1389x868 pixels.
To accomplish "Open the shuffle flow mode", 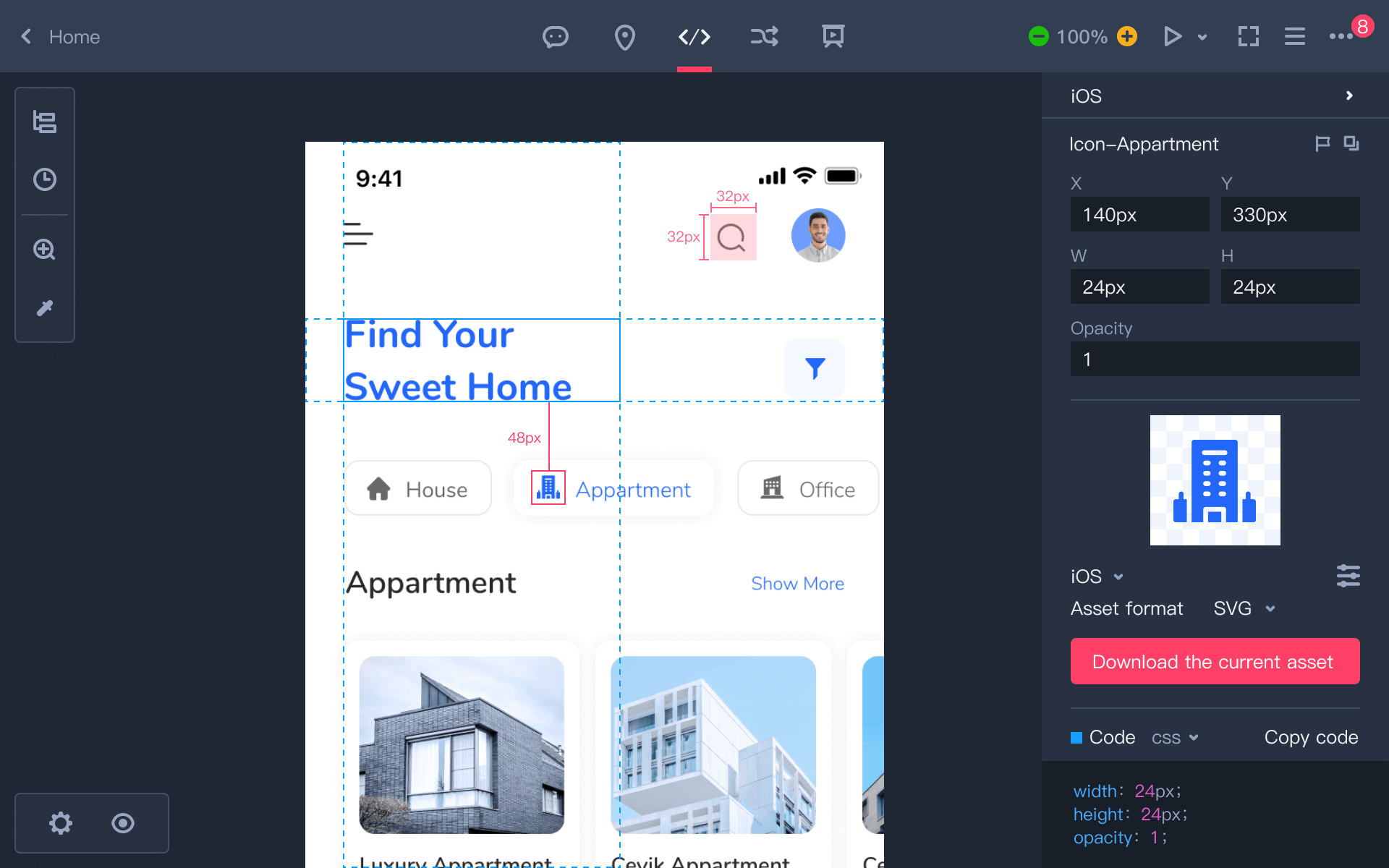I will coord(764,36).
